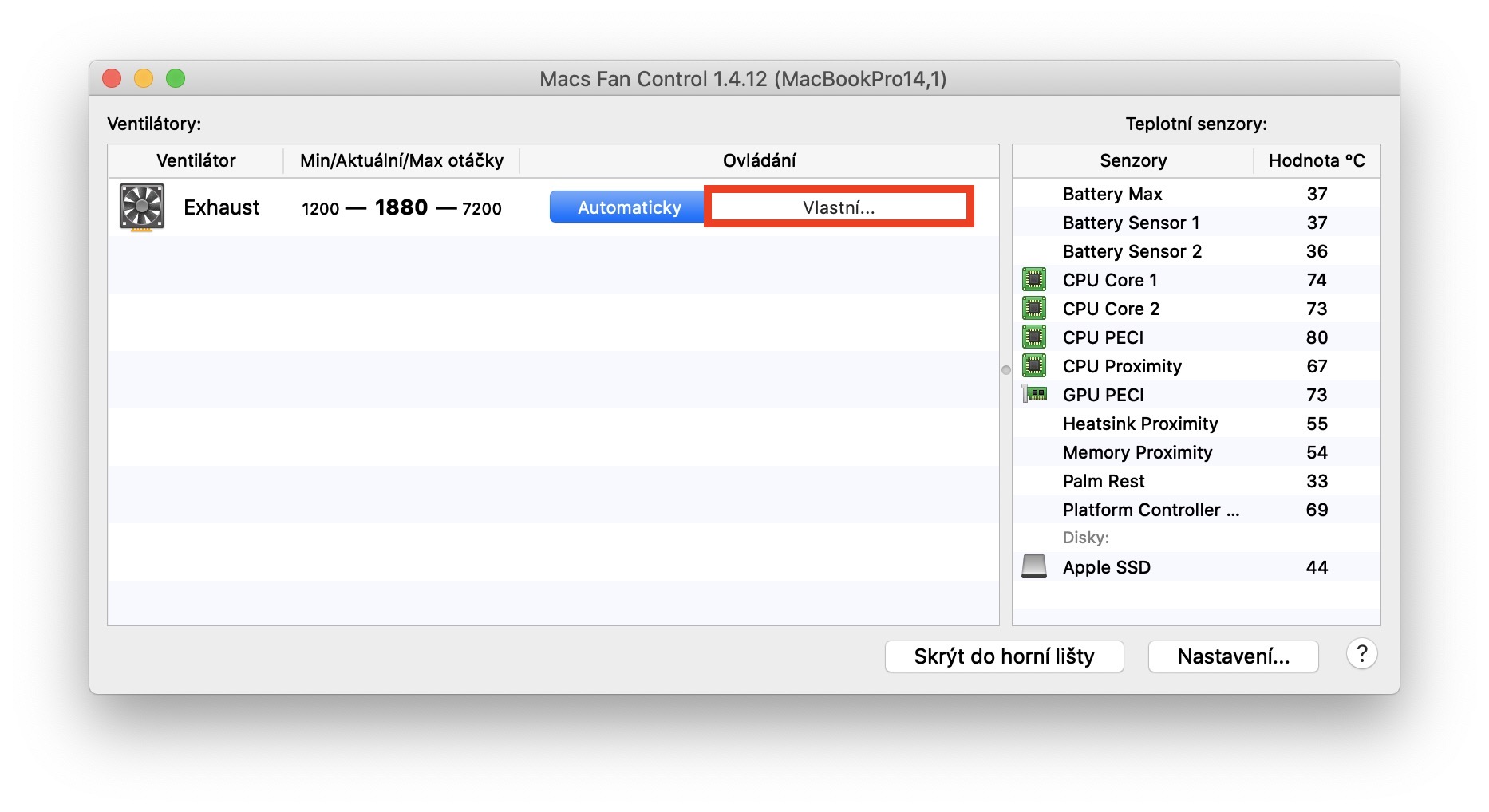Screen dimensions: 1489x812
Task: Click the maximum fan speed 7200
Action: pos(482,209)
